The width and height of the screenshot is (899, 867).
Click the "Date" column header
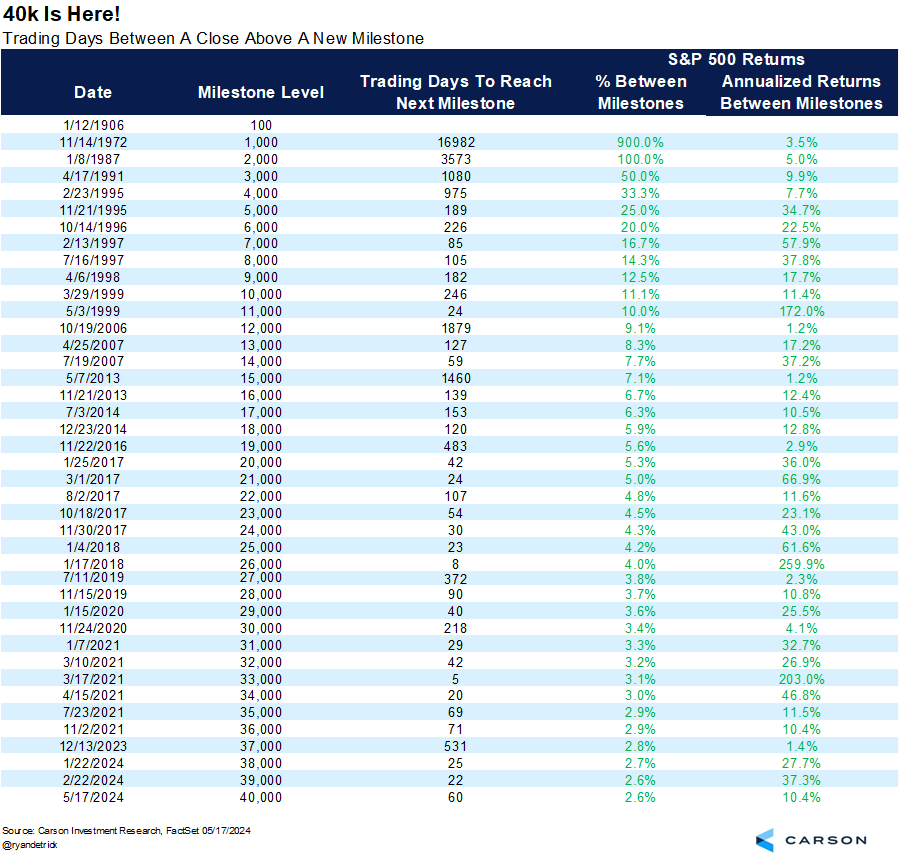coord(93,92)
